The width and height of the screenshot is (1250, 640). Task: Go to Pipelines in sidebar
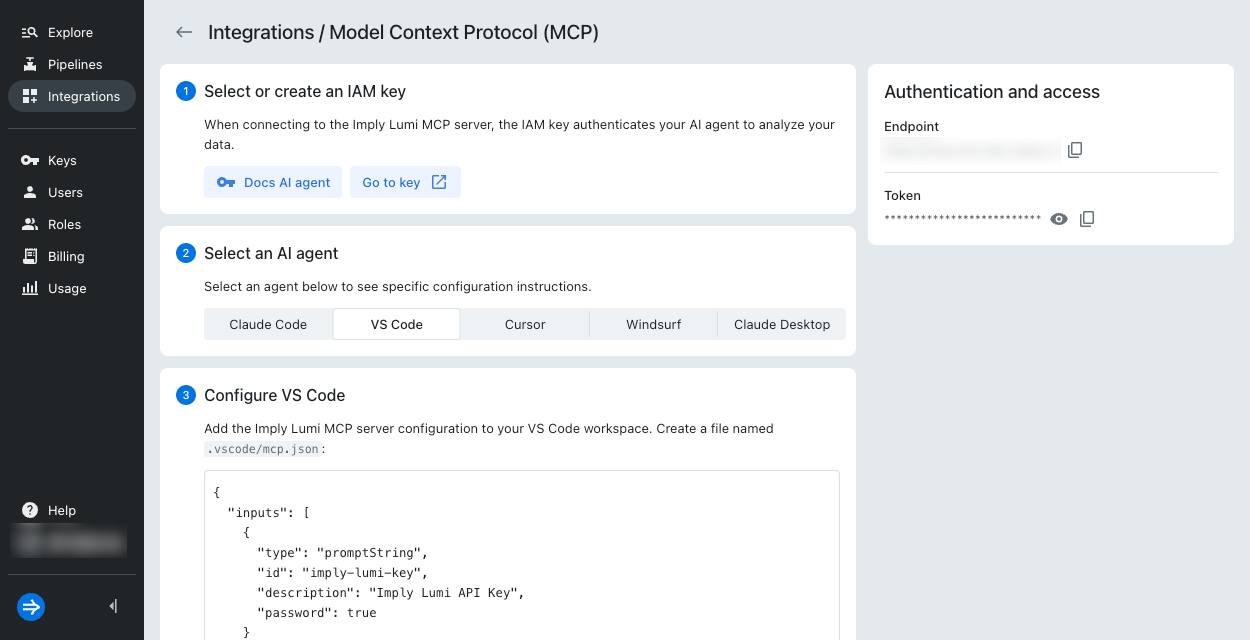pos(74,64)
